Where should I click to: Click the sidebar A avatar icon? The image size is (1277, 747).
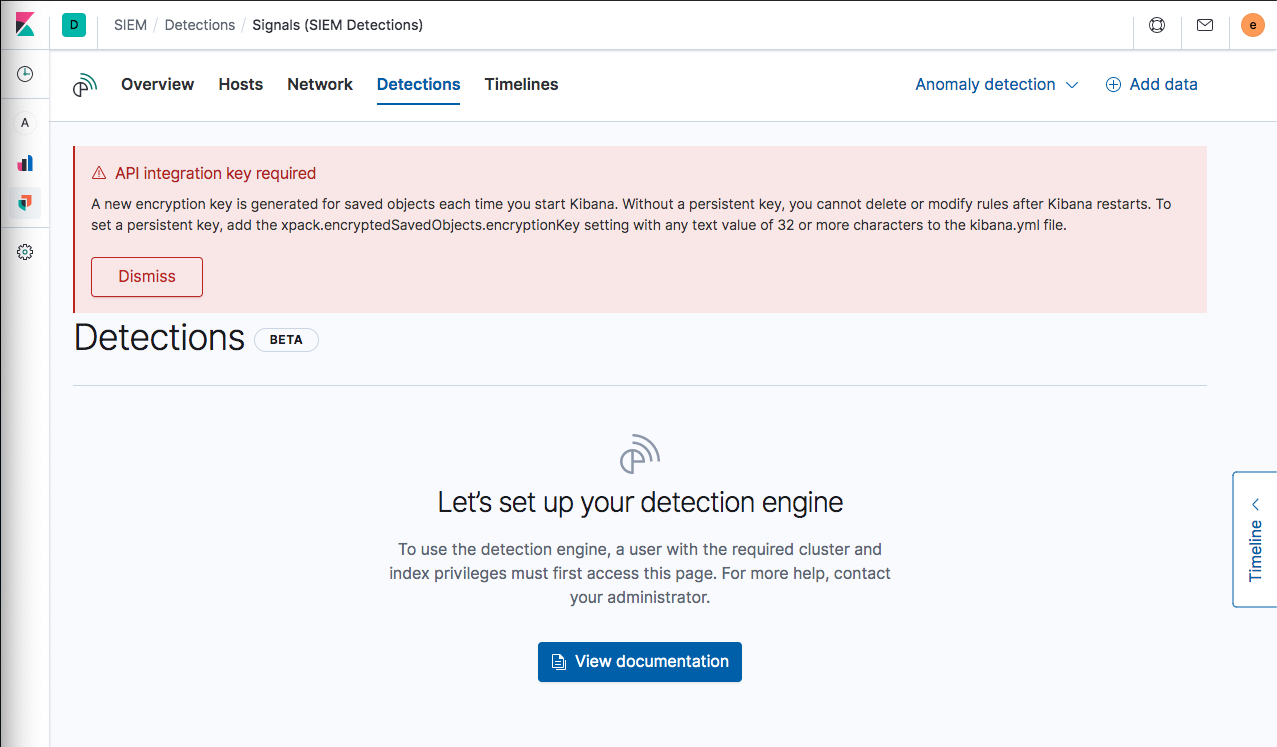[x=25, y=123]
